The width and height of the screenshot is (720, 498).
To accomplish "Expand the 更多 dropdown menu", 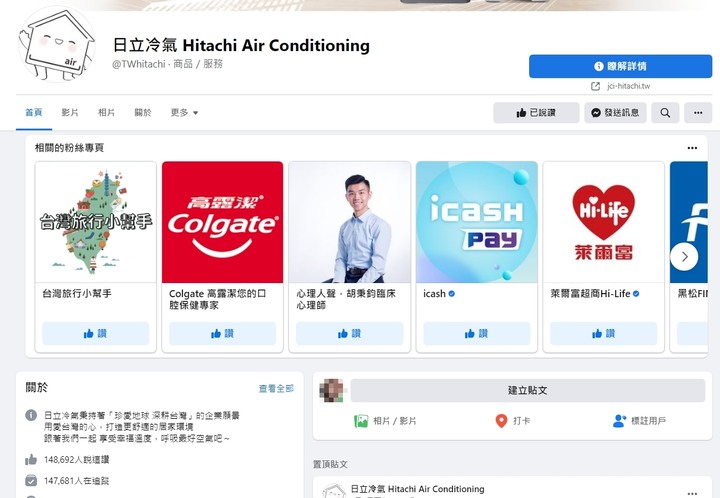I will 184,112.
